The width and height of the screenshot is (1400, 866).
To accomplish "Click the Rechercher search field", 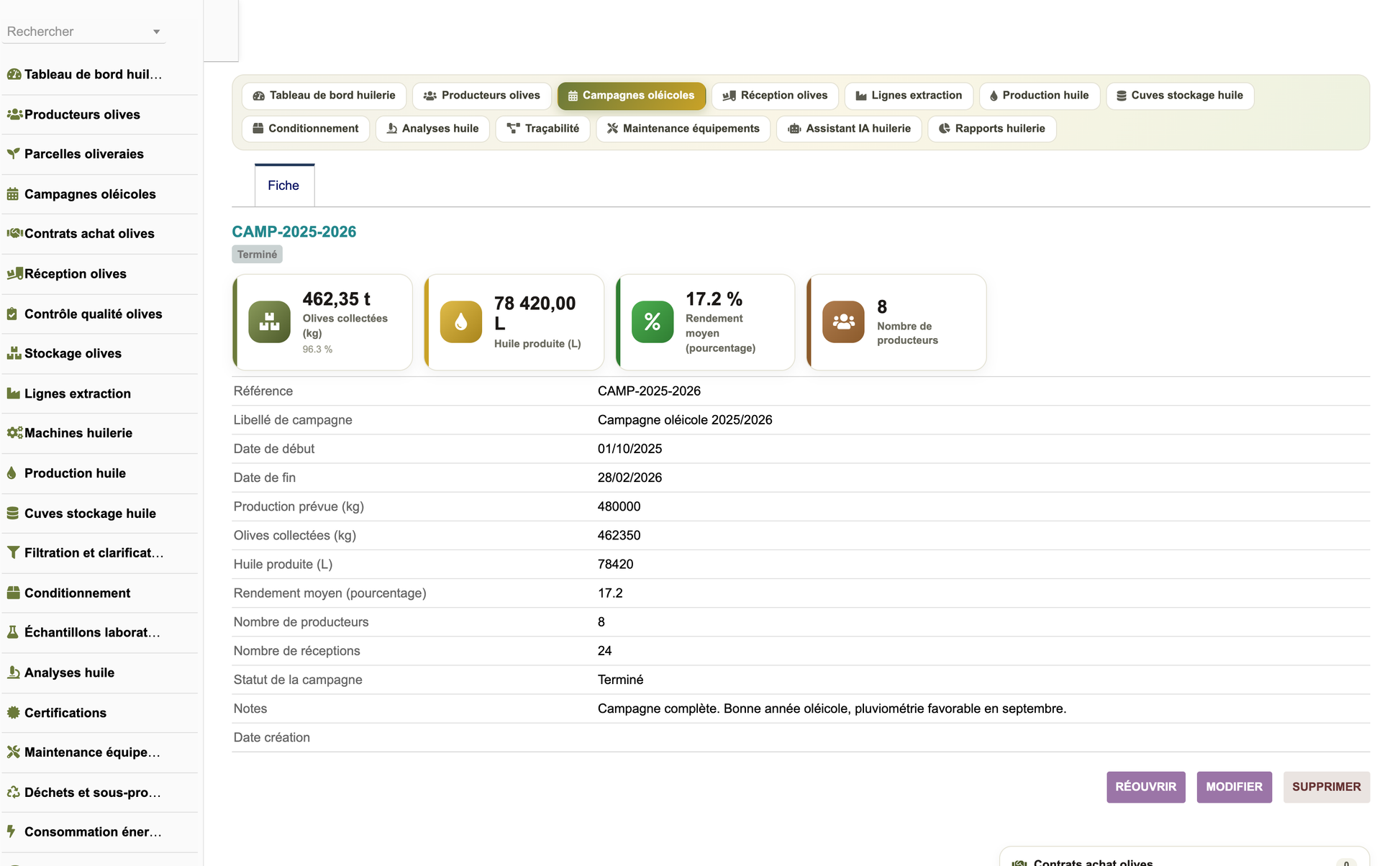I will [83, 32].
